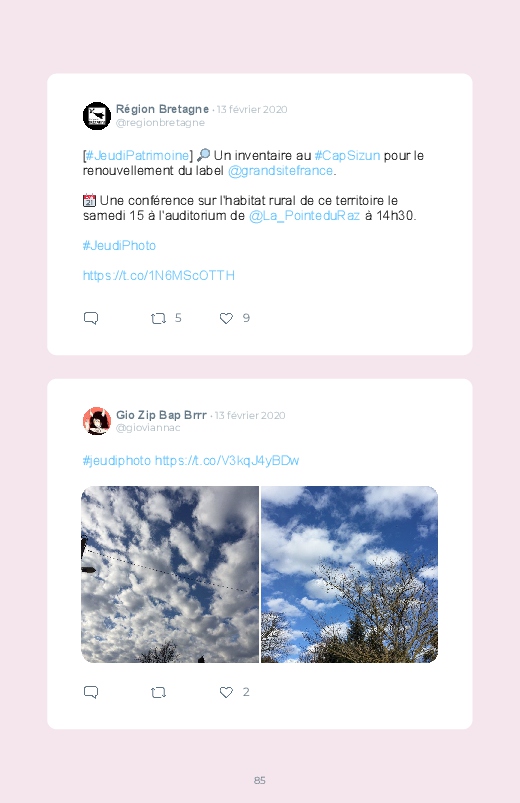This screenshot has width=520, height=803.
Task: Retweet the Gio Zip Bap Brrr tweet
Action: click(158, 693)
